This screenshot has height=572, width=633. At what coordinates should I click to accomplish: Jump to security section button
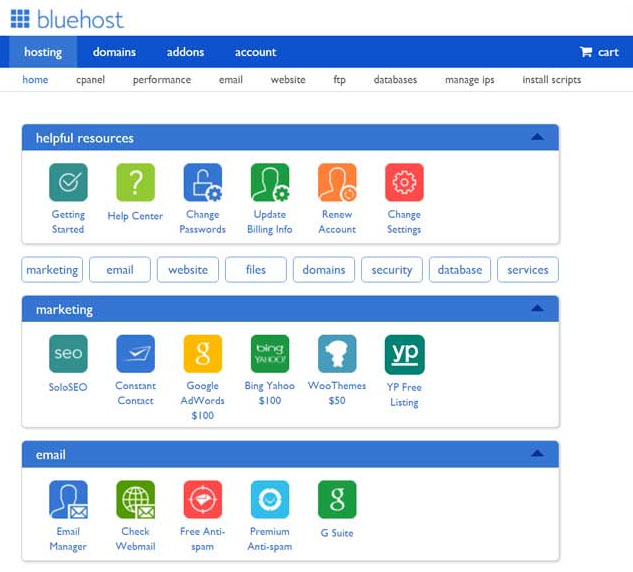pos(392,270)
